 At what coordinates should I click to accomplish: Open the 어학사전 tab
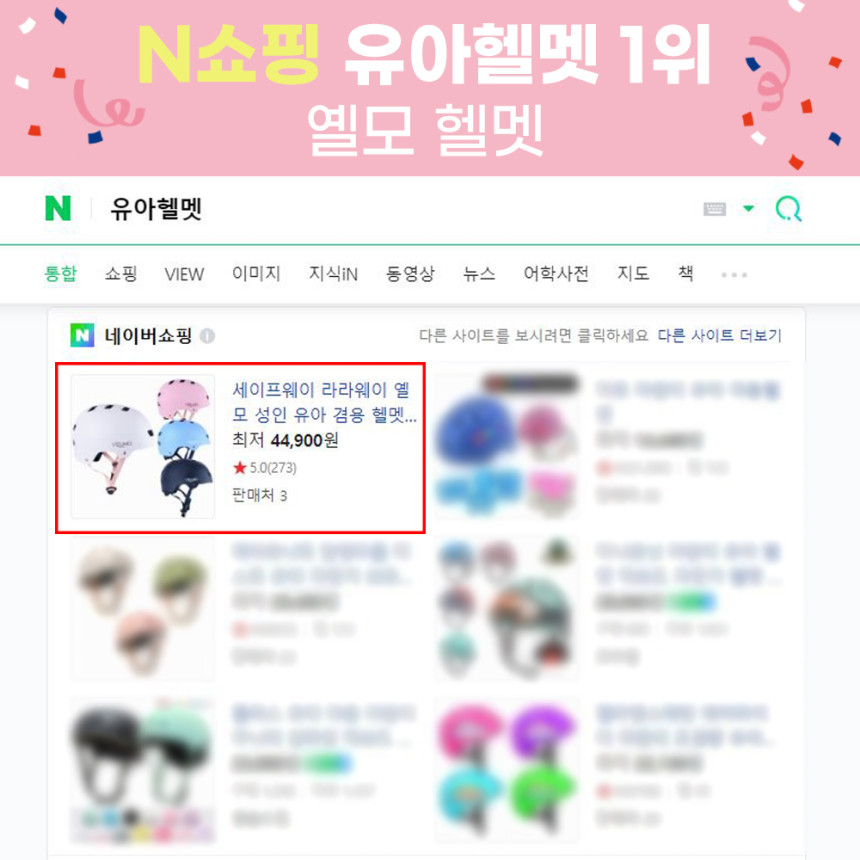(556, 273)
